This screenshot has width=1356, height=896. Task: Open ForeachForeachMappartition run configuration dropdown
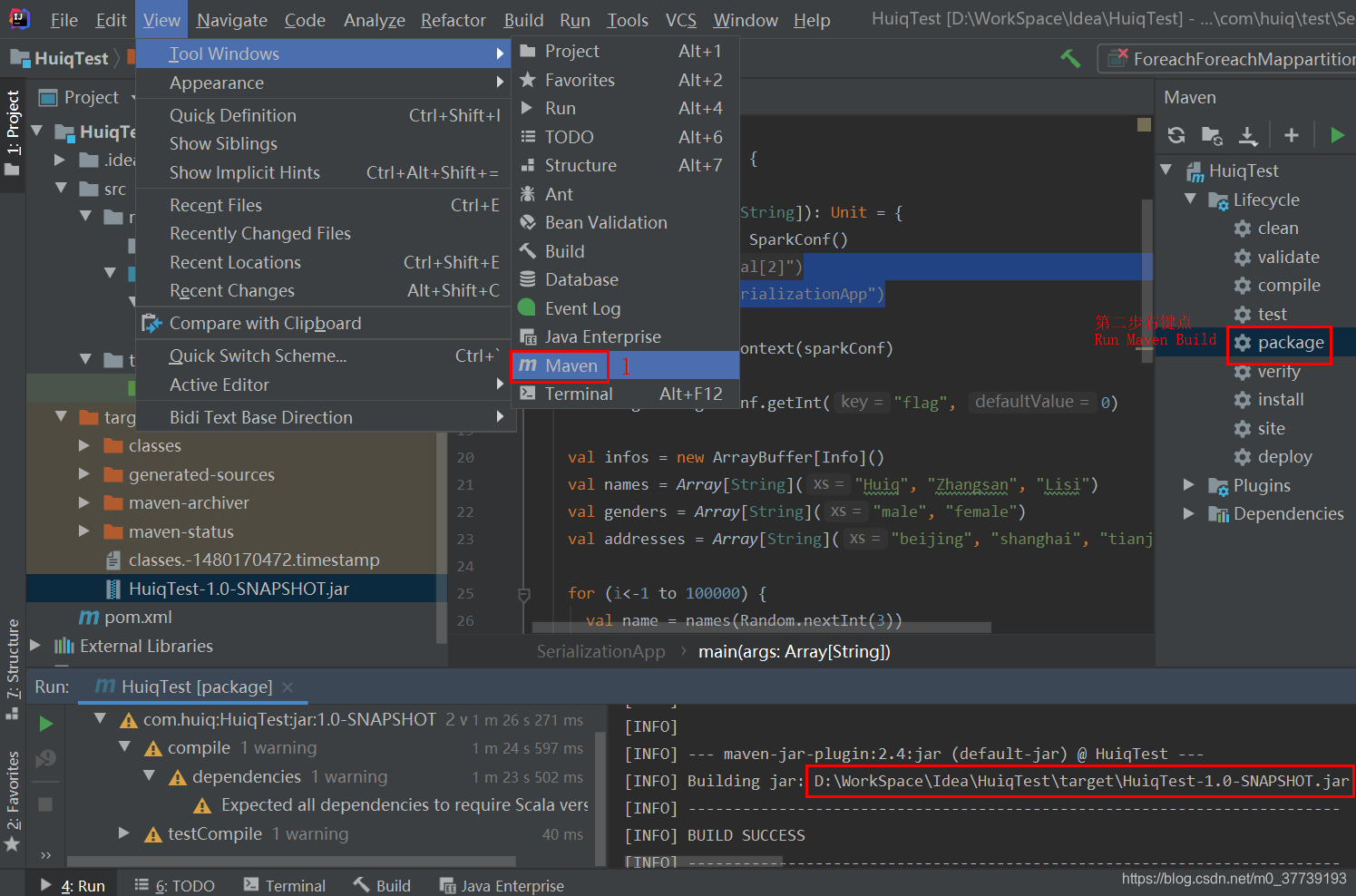1227,59
